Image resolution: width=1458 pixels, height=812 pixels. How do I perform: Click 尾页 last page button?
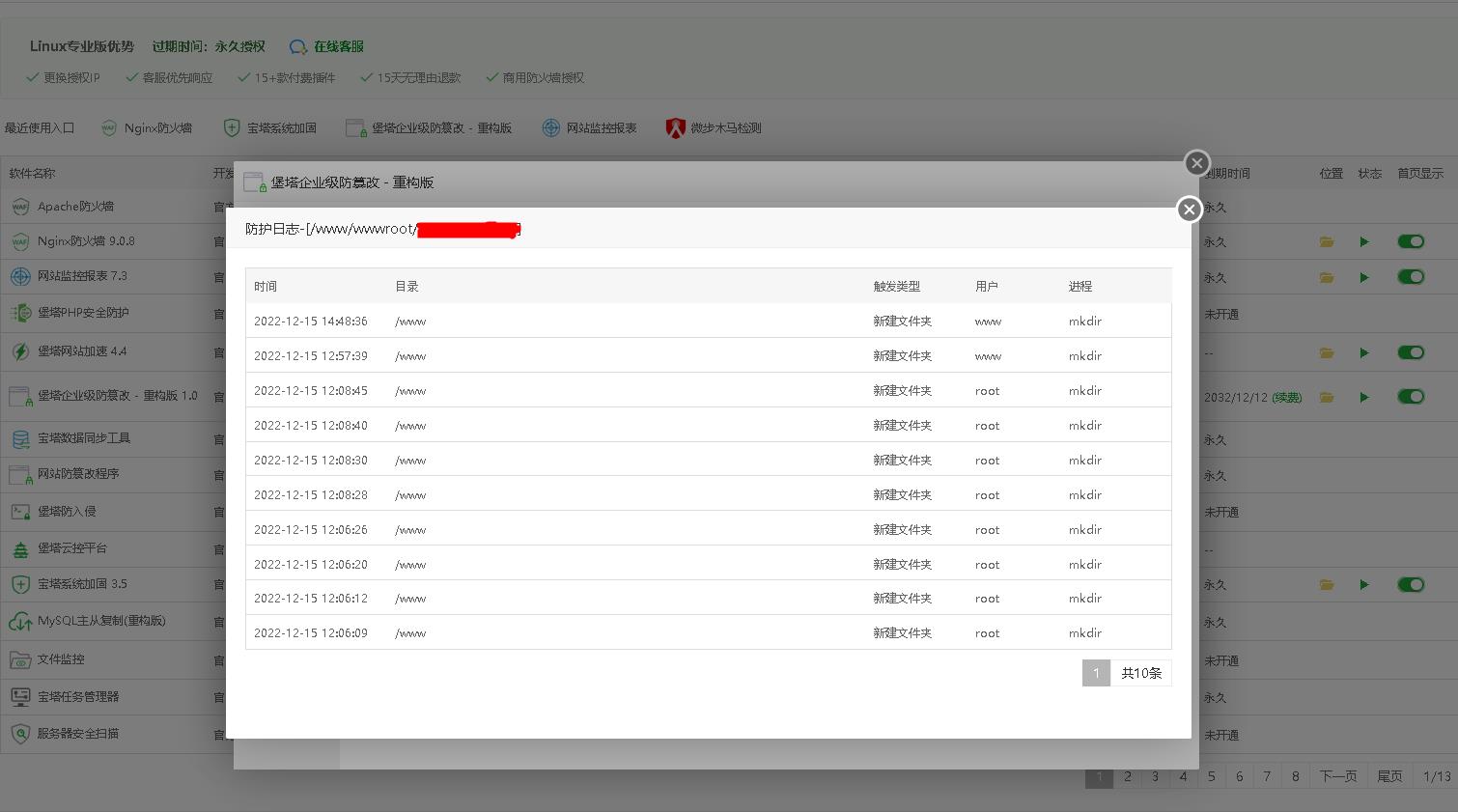click(x=1389, y=776)
